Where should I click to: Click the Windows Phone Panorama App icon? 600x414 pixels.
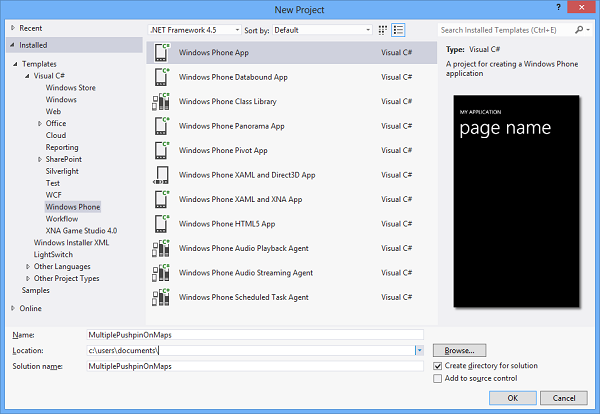coord(161,126)
